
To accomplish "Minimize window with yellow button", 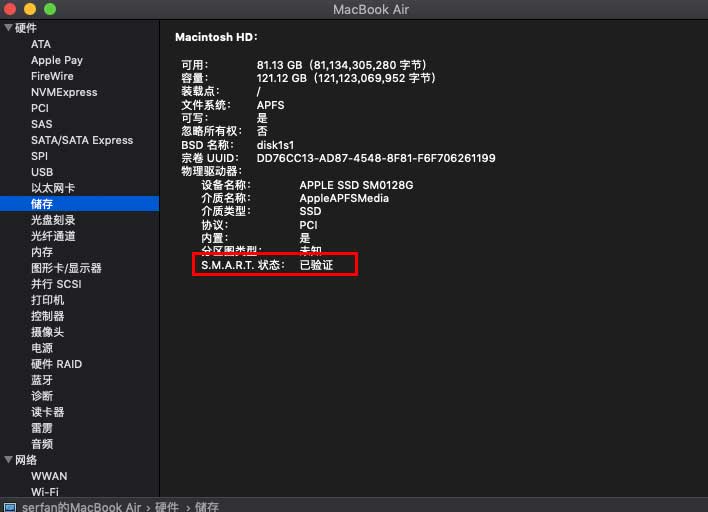I will (x=30, y=9).
